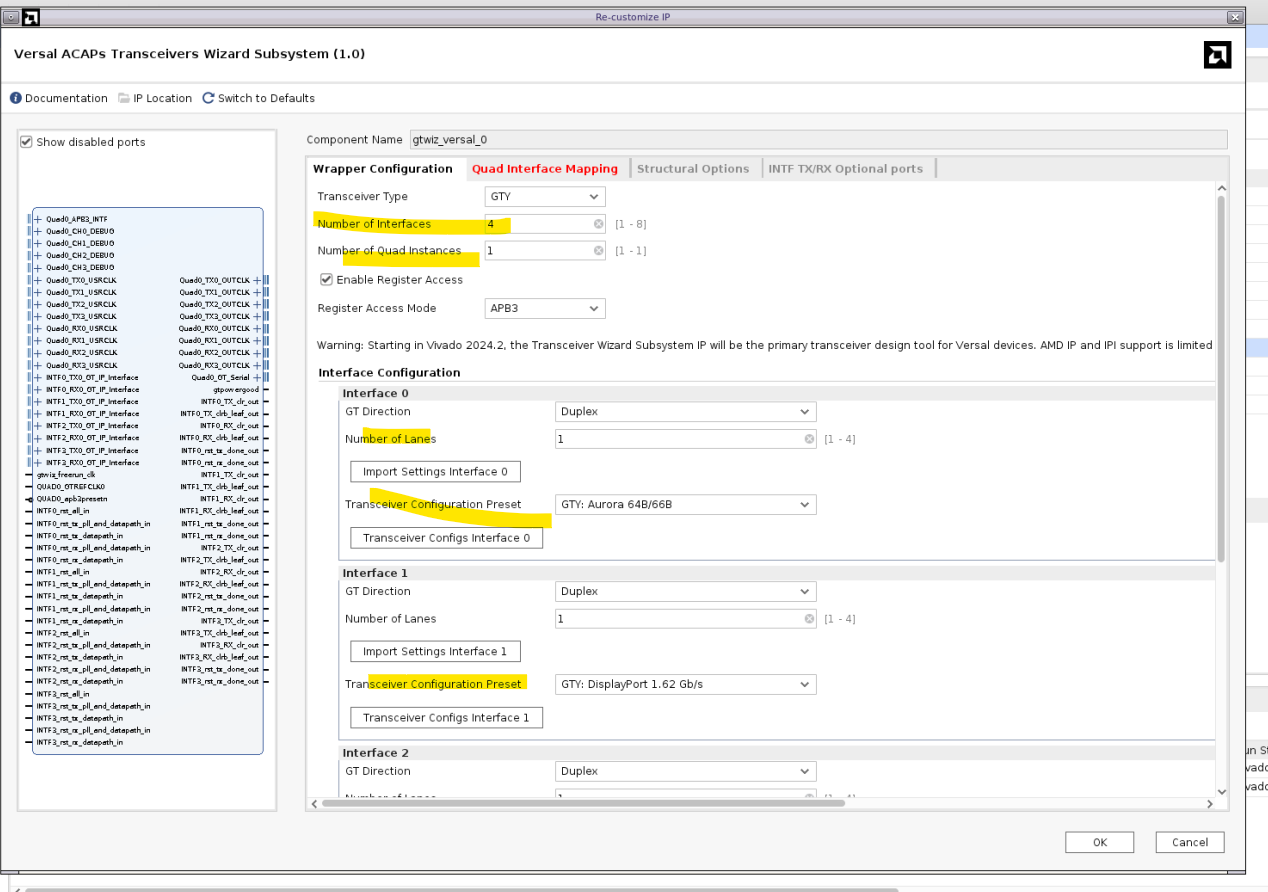
Task: Click the IP Location folder icon
Action: pyautogui.click(x=124, y=98)
